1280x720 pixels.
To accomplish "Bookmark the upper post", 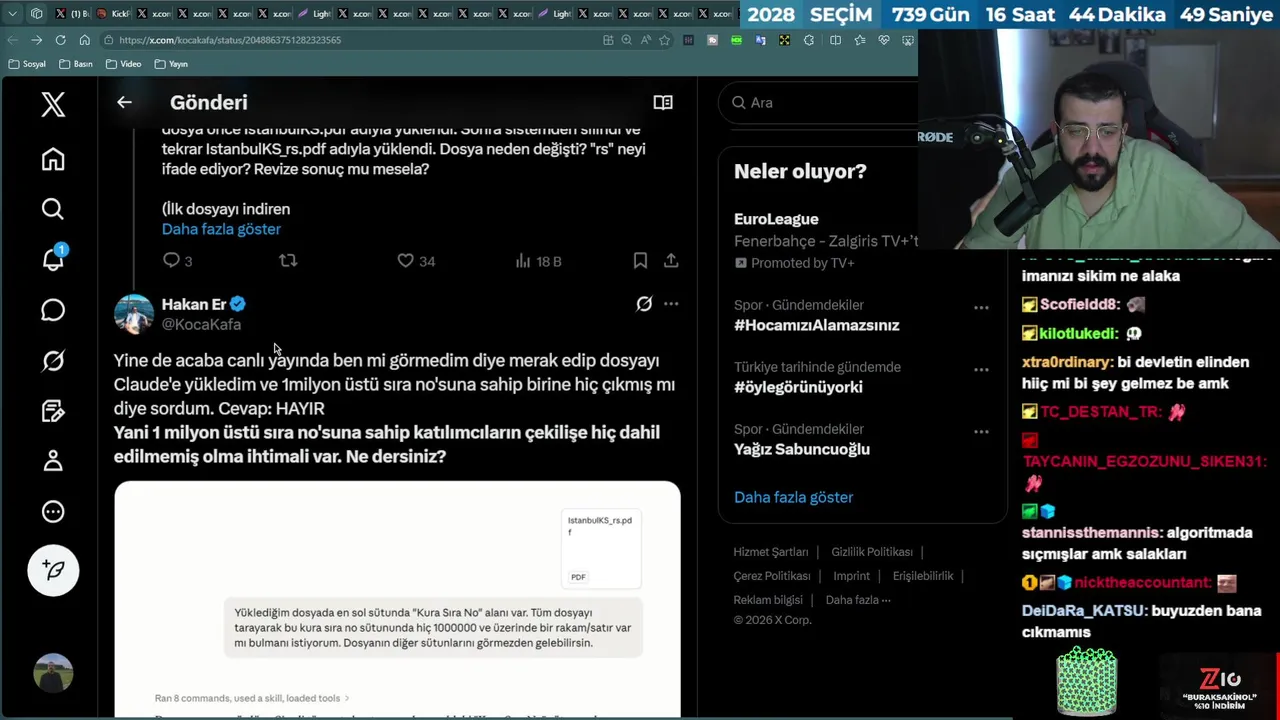I will (x=640, y=260).
